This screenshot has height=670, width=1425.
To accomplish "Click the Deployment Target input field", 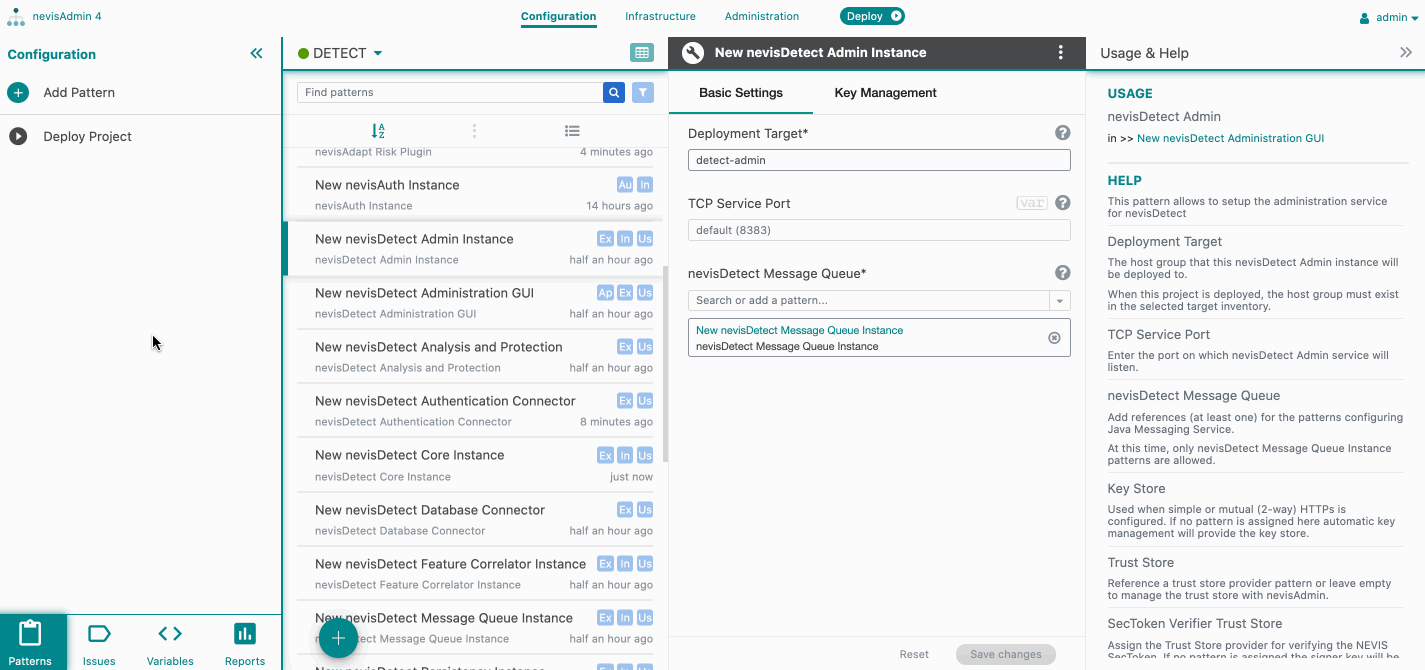I will pyautogui.click(x=879, y=160).
